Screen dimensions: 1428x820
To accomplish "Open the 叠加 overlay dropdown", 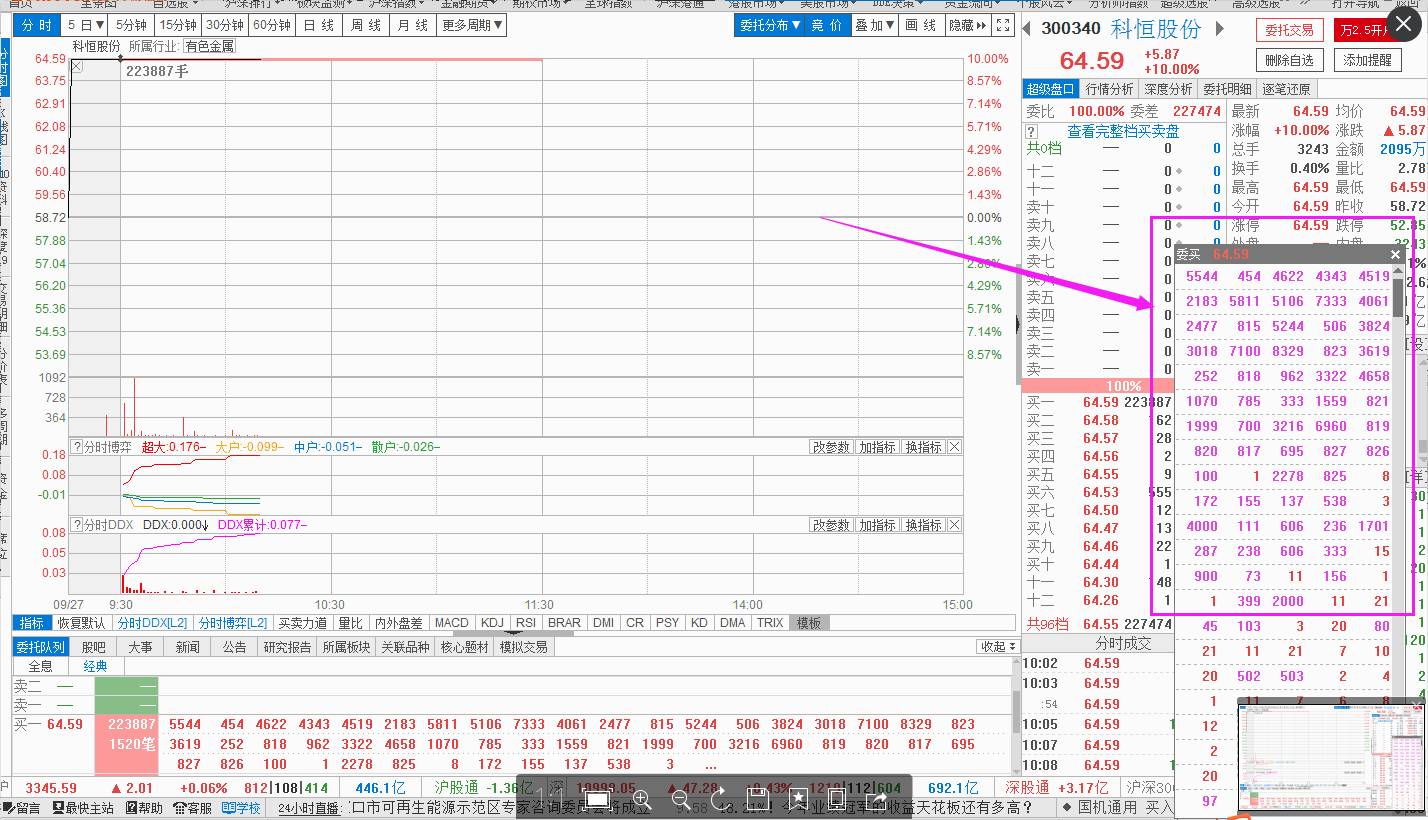I will 875,25.
